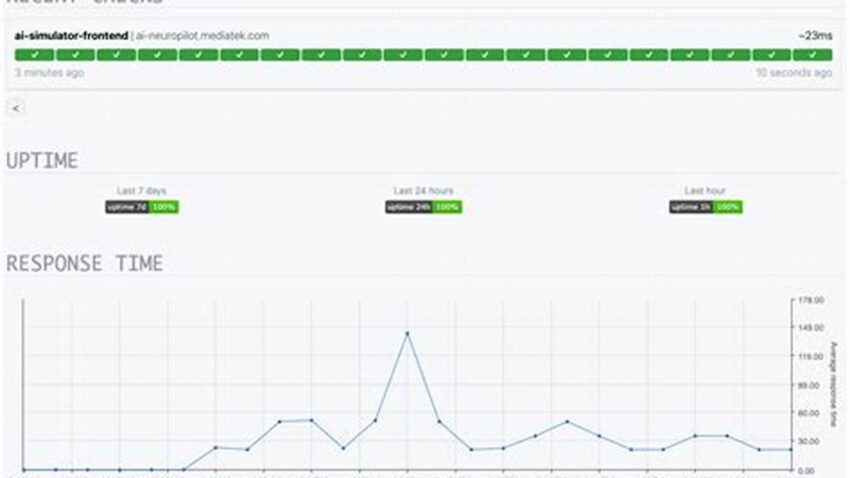Click the back arrow button below the checks
Image resolution: width=850 pixels, height=478 pixels.
coord(16,108)
